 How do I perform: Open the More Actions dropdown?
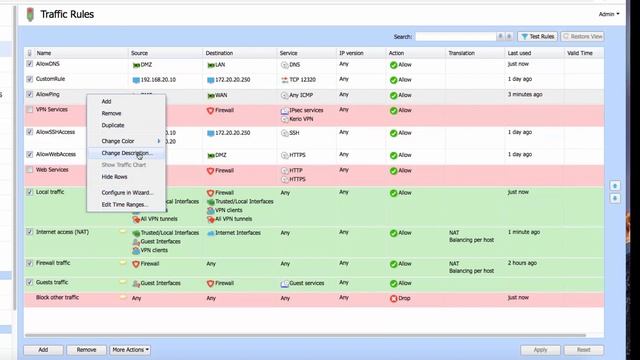[x=130, y=350]
